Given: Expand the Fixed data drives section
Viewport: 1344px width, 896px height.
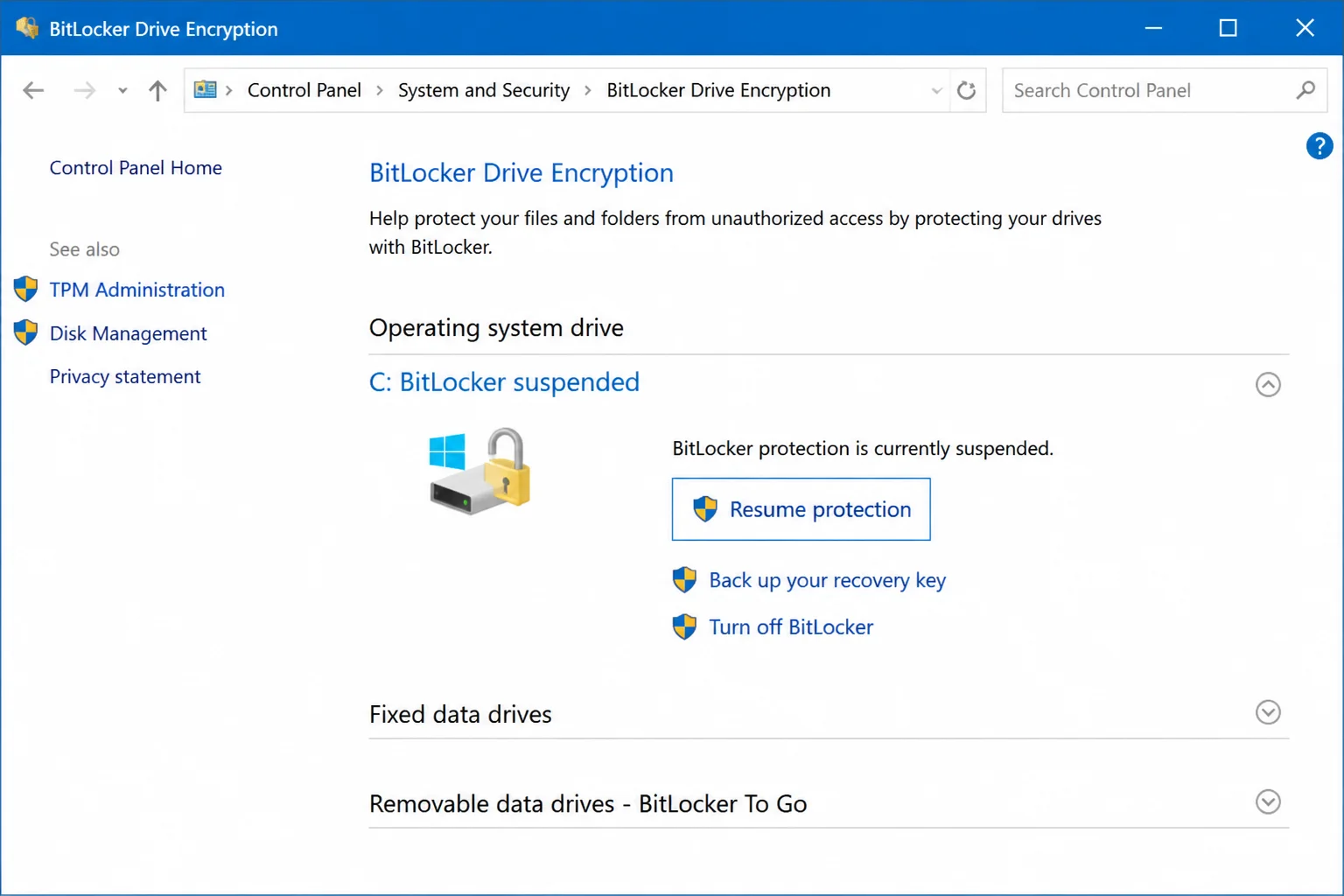Looking at the screenshot, I should tap(1268, 712).
